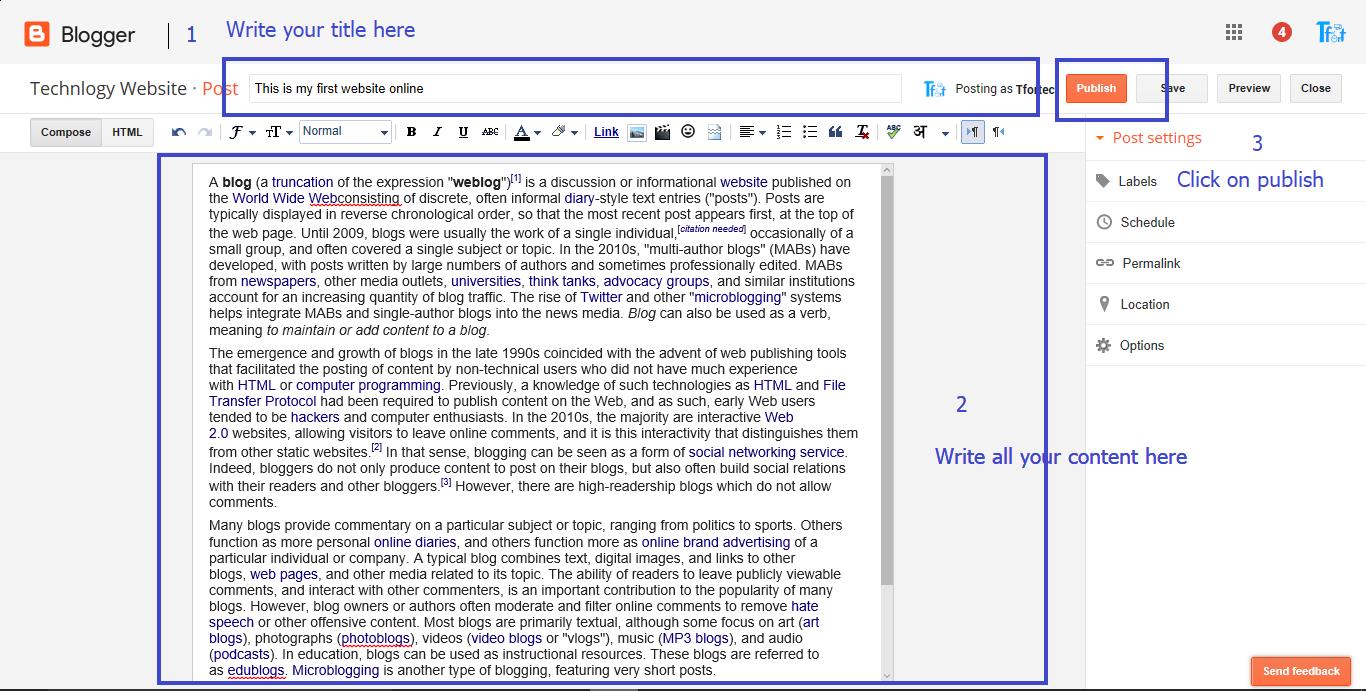Expand the font family dropdown
The image size is (1366, 691).
pos(241,132)
